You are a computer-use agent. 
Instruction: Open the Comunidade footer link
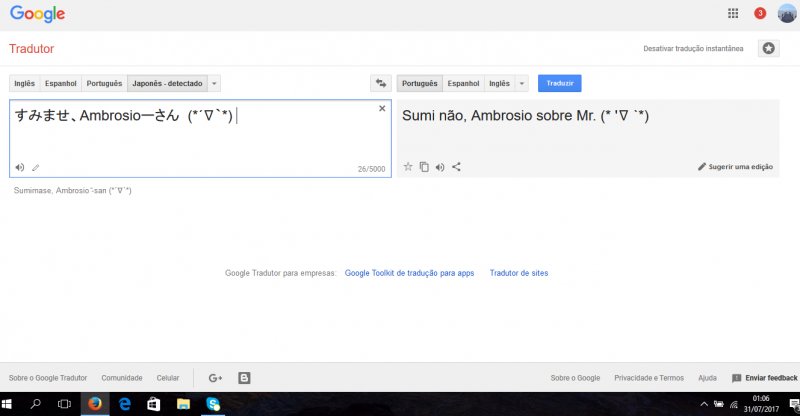(x=122, y=378)
